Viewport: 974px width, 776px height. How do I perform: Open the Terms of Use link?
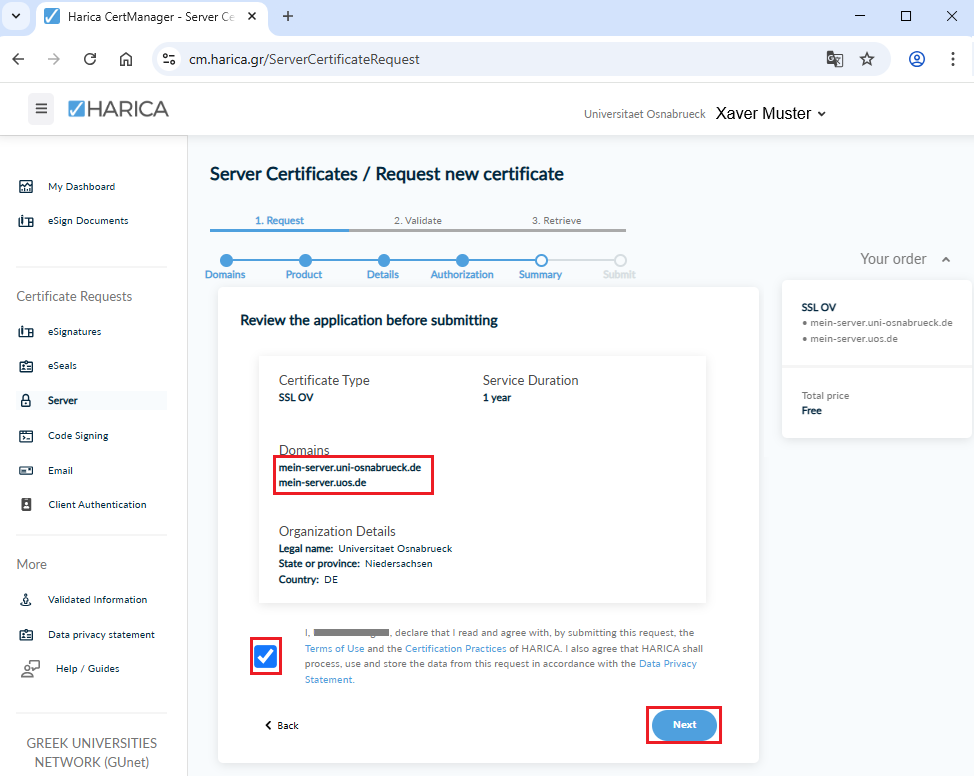(334, 648)
